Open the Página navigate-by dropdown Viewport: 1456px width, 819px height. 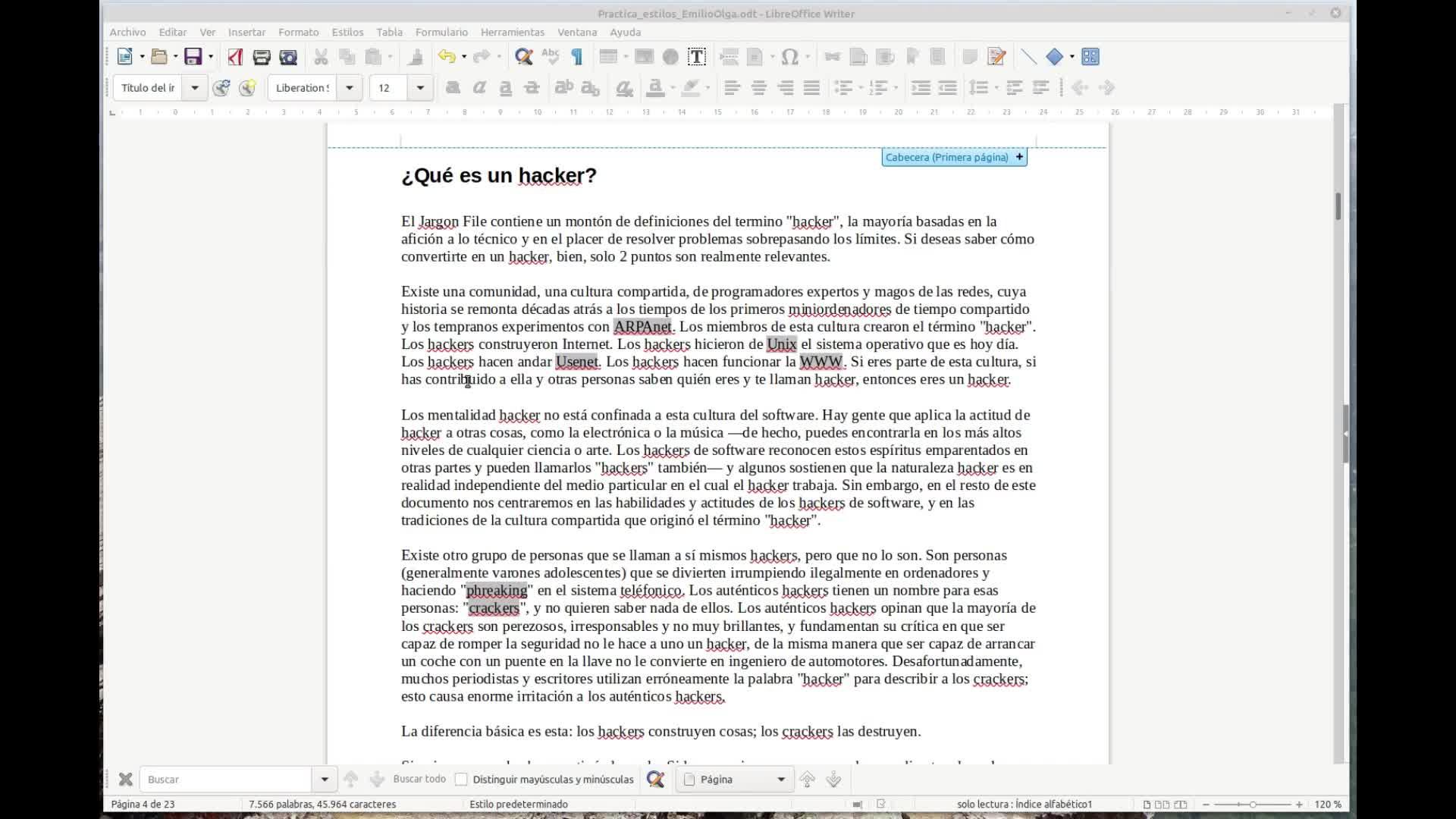pos(781,780)
